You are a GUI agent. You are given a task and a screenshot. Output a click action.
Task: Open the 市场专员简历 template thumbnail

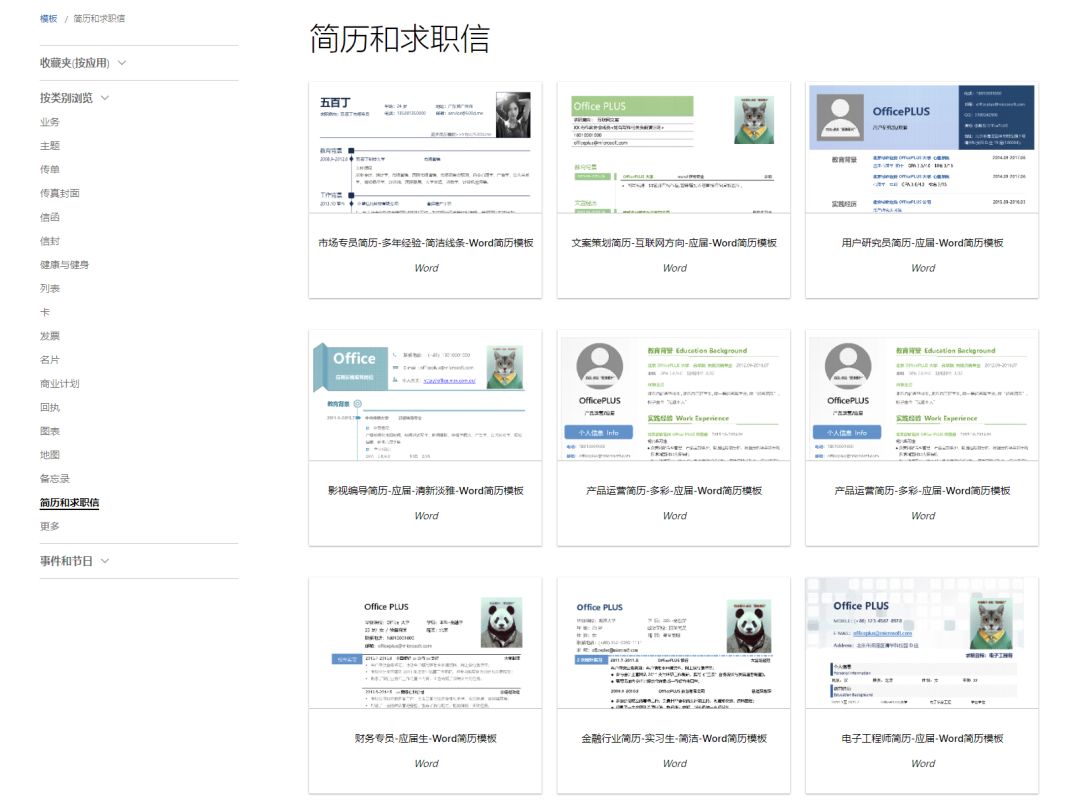click(x=425, y=148)
